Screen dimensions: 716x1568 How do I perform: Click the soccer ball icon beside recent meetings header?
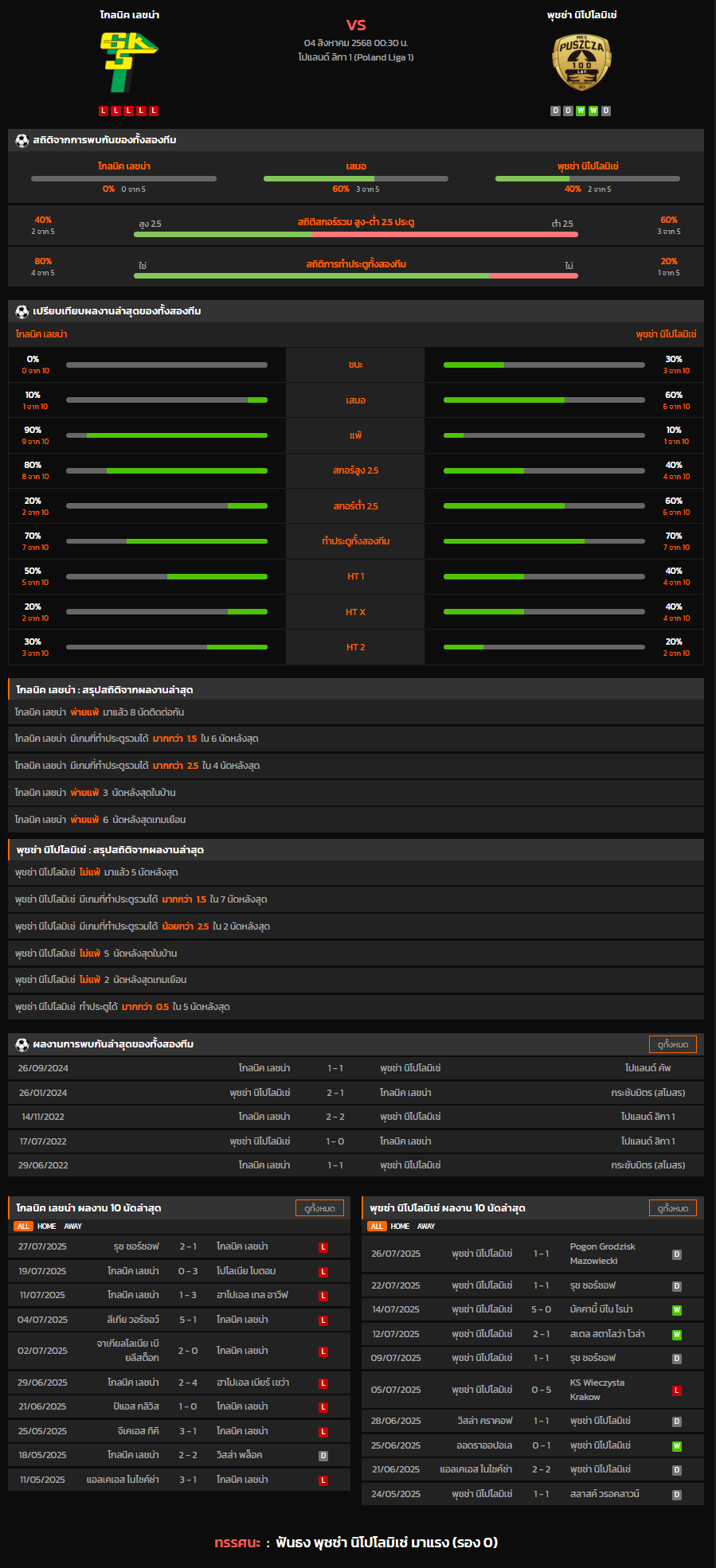pyautogui.click(x=22, y=1044)
